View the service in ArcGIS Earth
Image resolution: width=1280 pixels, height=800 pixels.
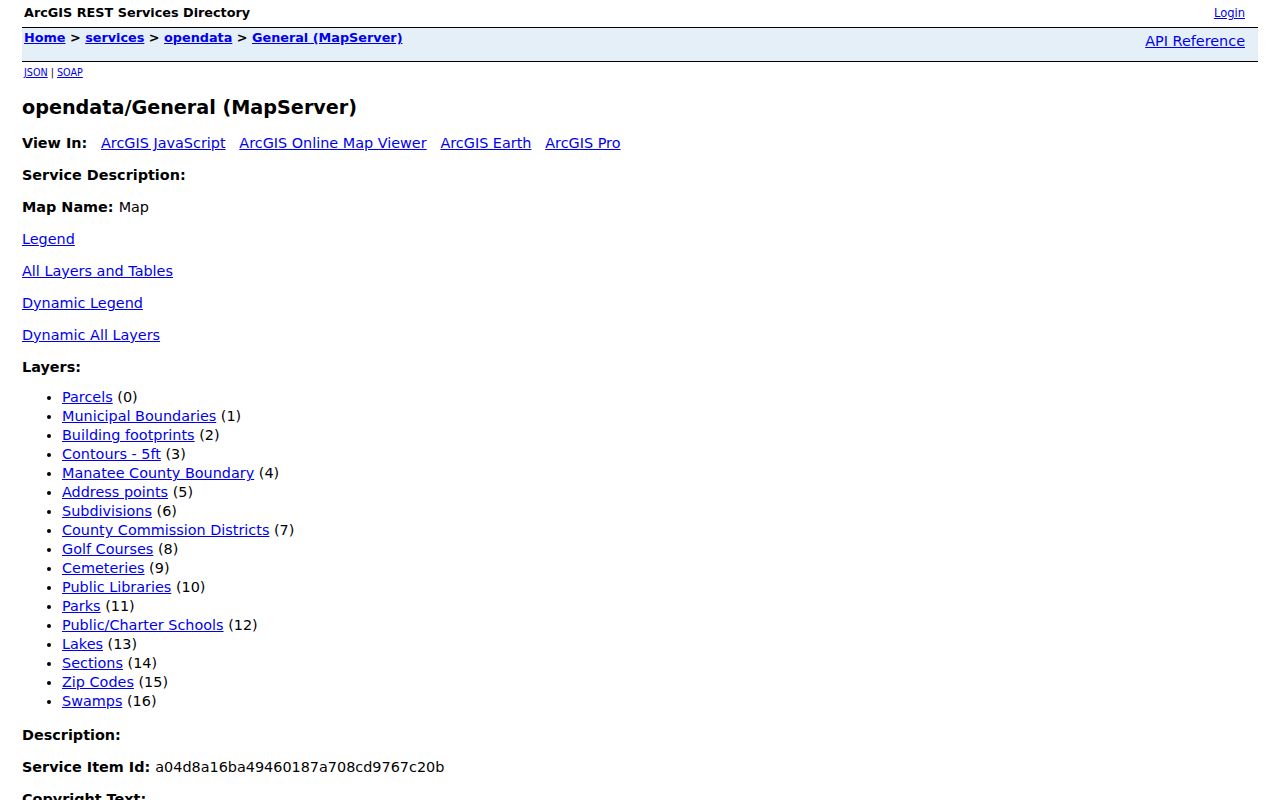pos(486,143)
